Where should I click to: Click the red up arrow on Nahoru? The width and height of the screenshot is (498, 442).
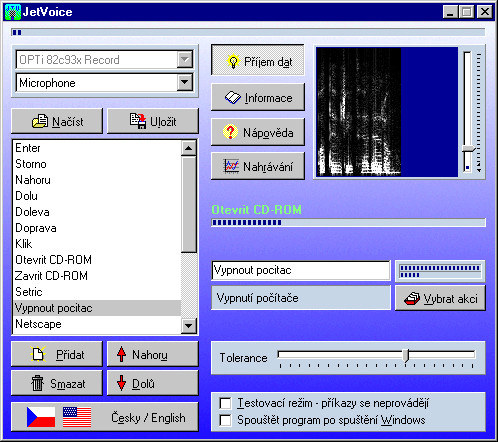(122, 354)
